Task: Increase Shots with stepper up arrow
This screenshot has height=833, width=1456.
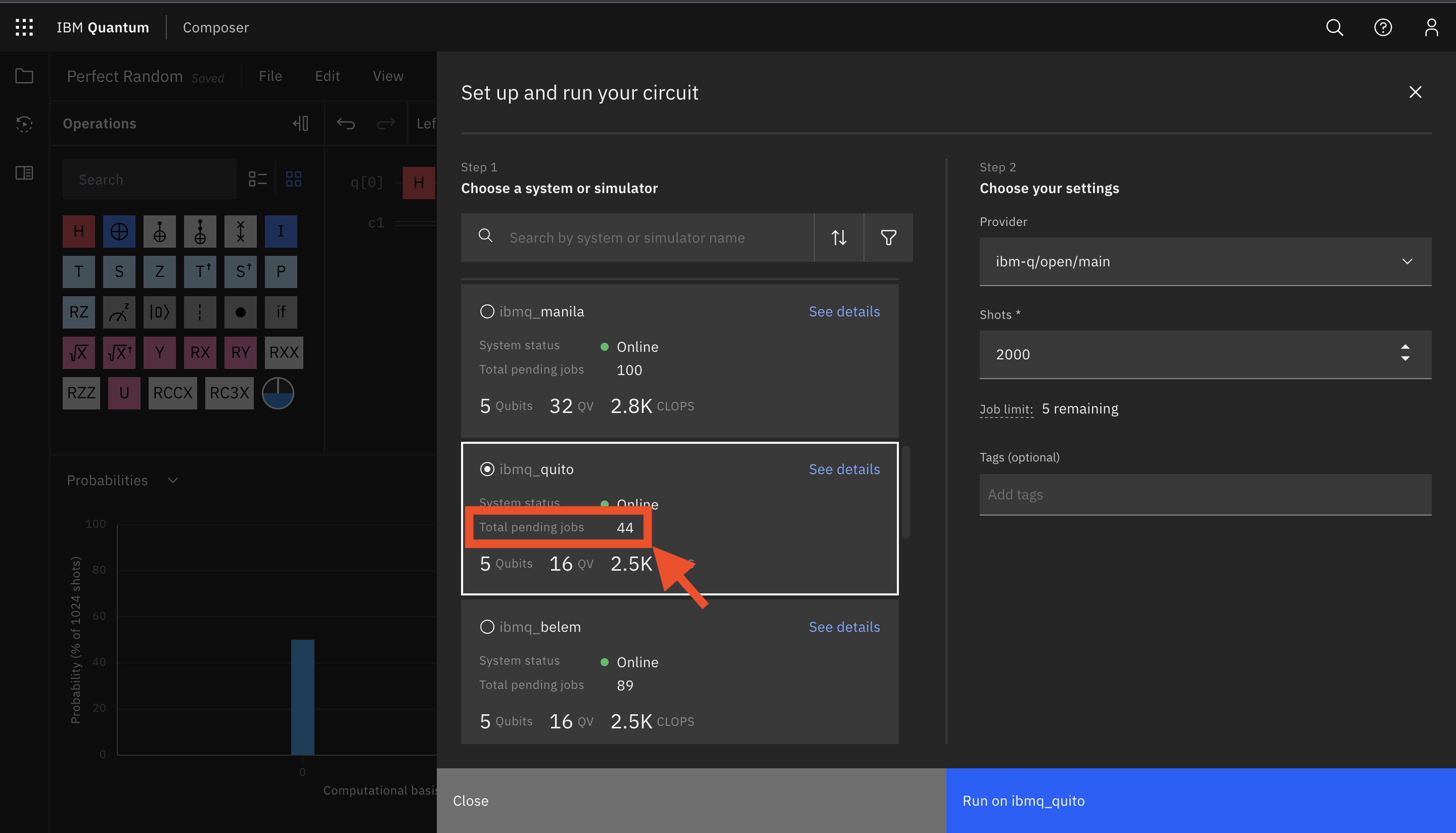Action: 1405,347
